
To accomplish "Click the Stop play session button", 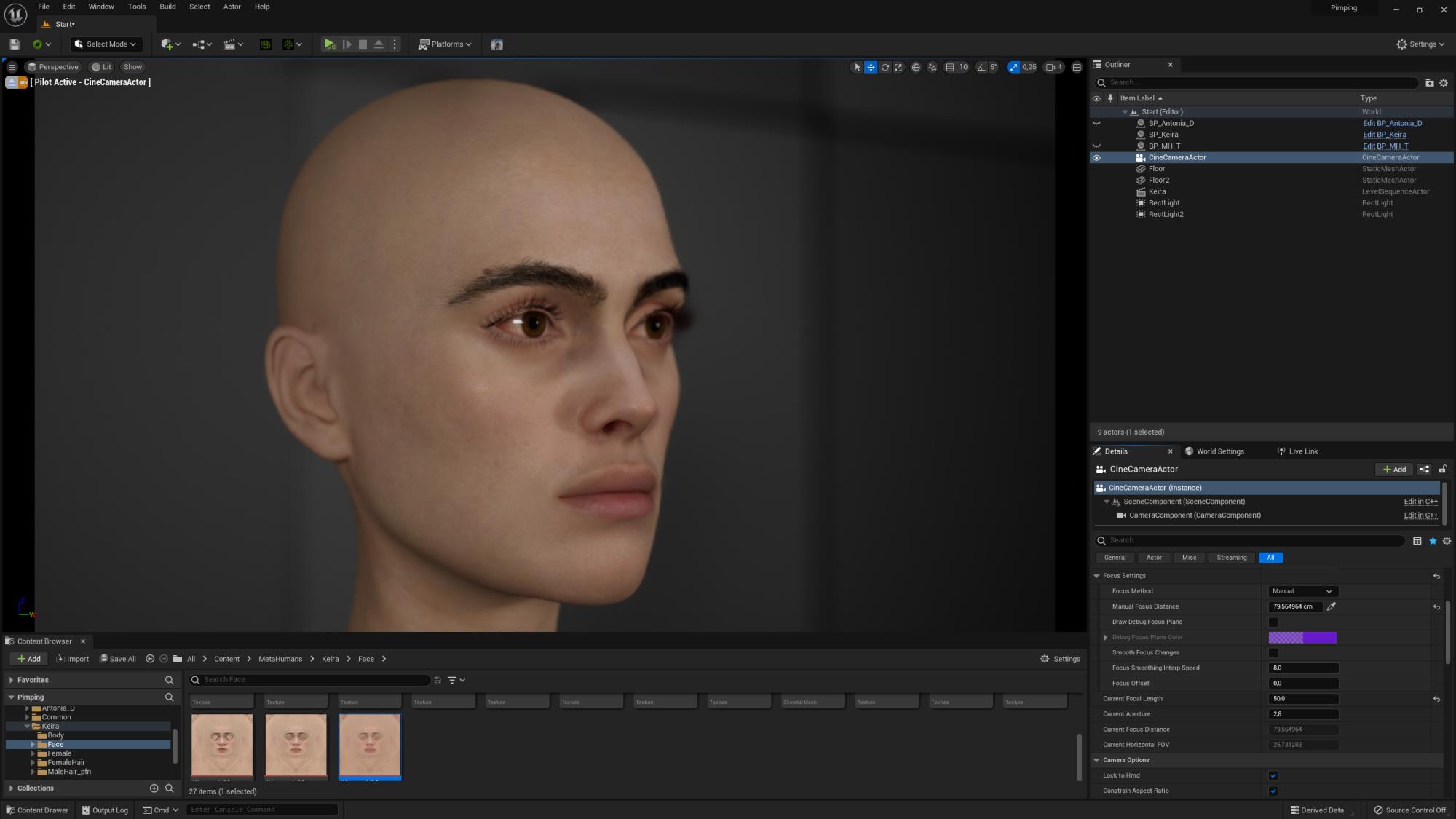I will coord(363,44).
